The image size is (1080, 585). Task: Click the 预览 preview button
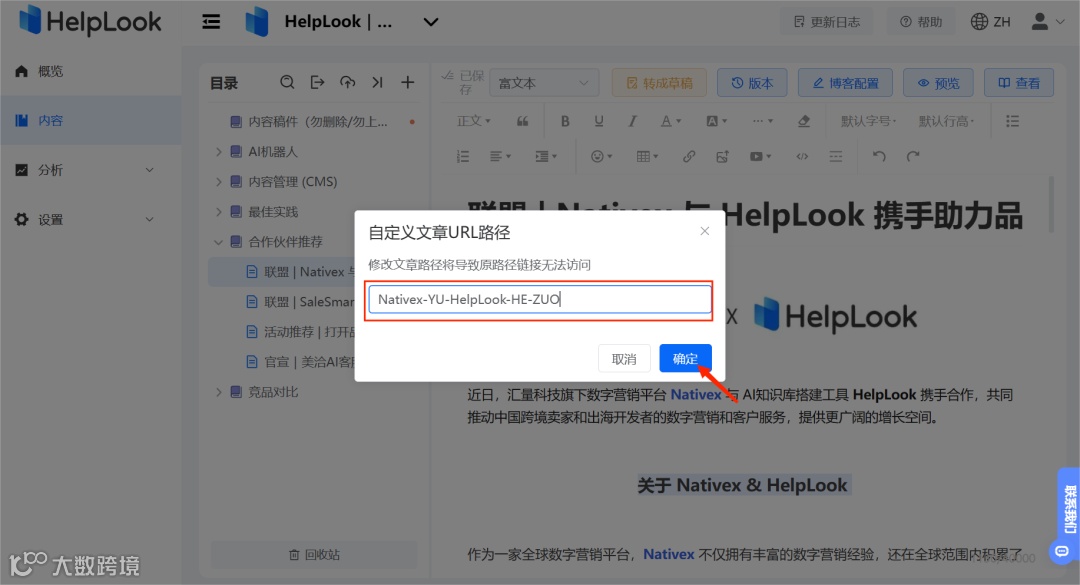pos(937,82)
